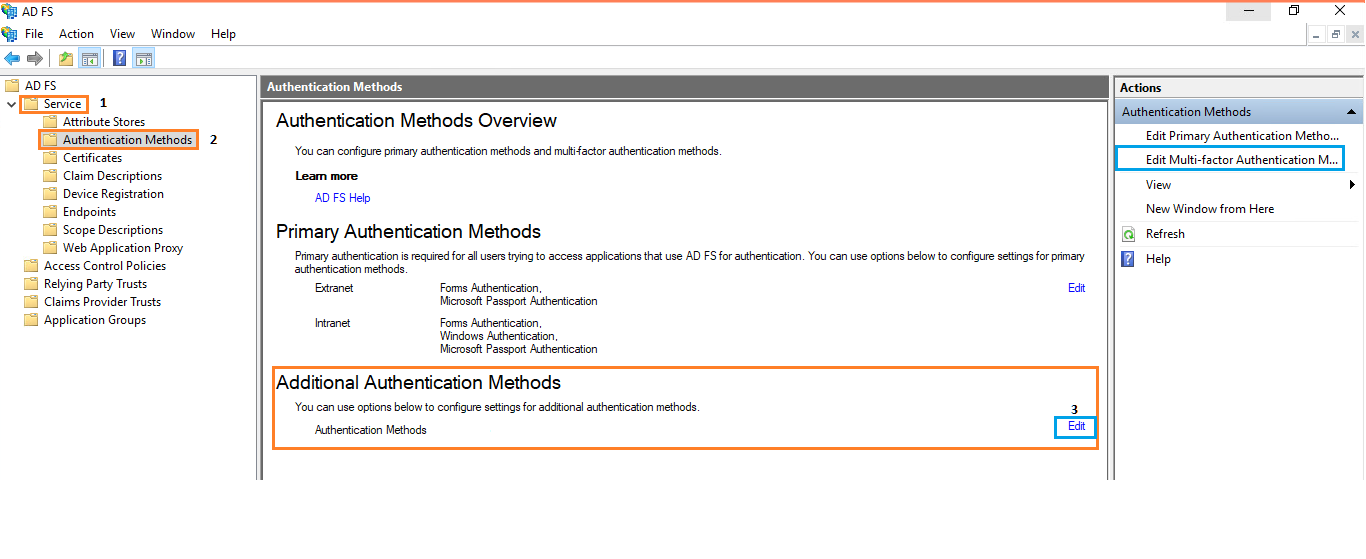Click the Help icon in Actions pane
This screenshot has height=559, width=1366.
click(x=1129, y=259)
